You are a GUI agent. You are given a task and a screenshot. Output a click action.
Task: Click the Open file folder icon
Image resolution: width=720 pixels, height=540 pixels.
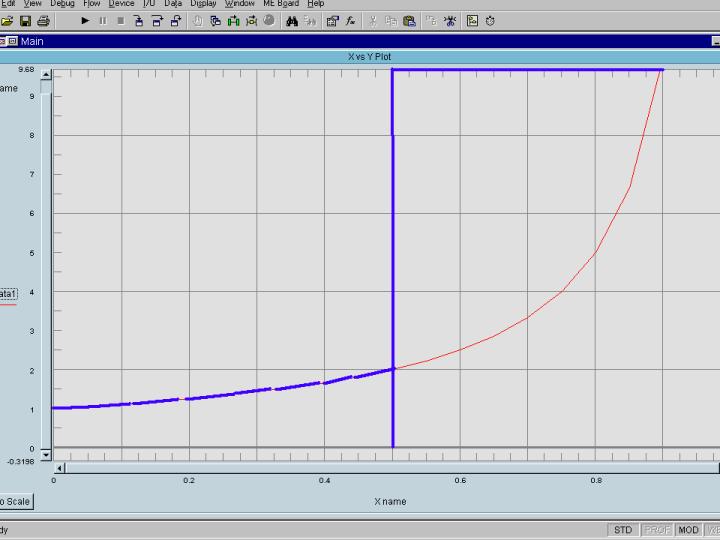6,20
